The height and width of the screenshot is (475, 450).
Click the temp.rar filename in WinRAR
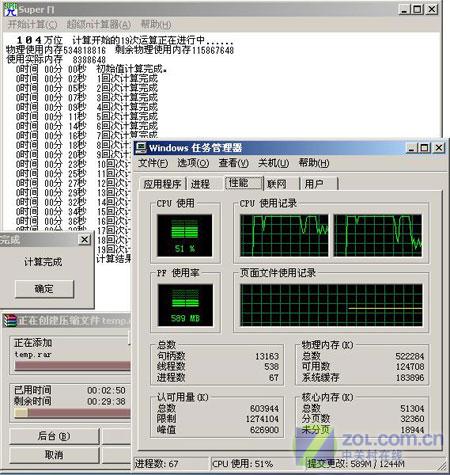33,354
